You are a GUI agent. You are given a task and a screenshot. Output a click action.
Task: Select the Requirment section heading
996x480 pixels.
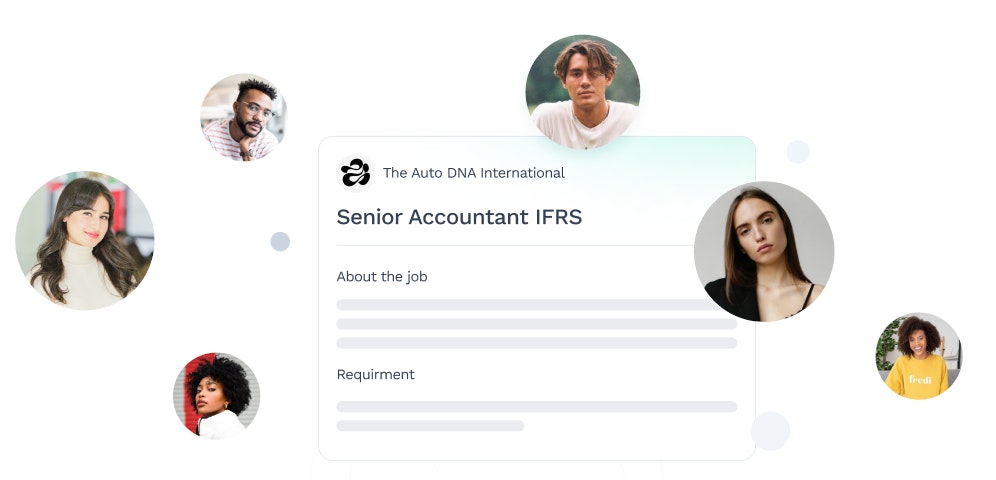tap(375, 375)
